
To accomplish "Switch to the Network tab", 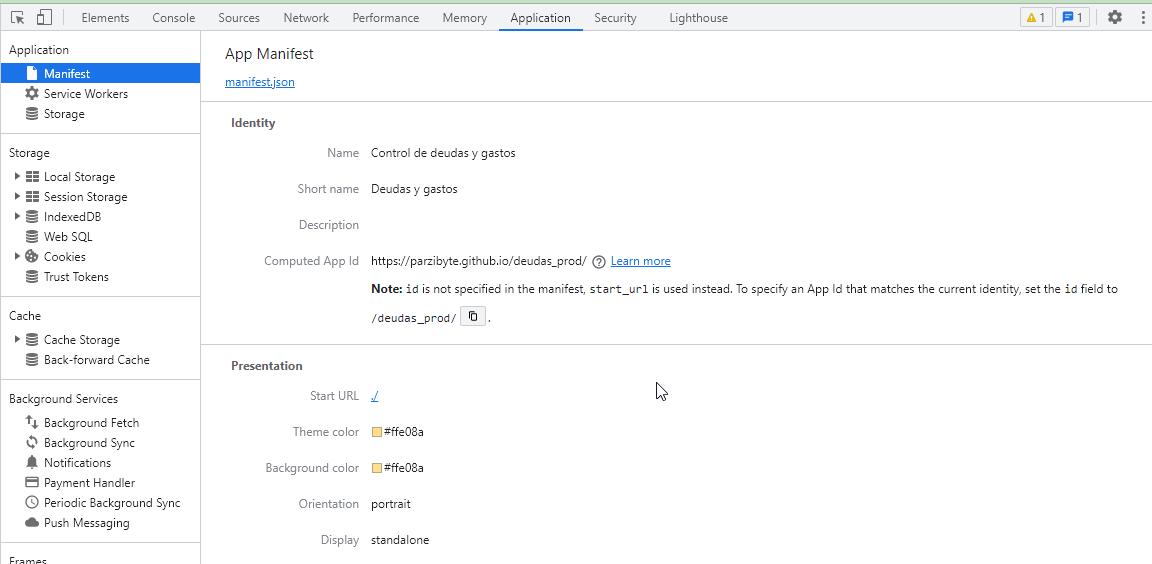I will [306, 17].
